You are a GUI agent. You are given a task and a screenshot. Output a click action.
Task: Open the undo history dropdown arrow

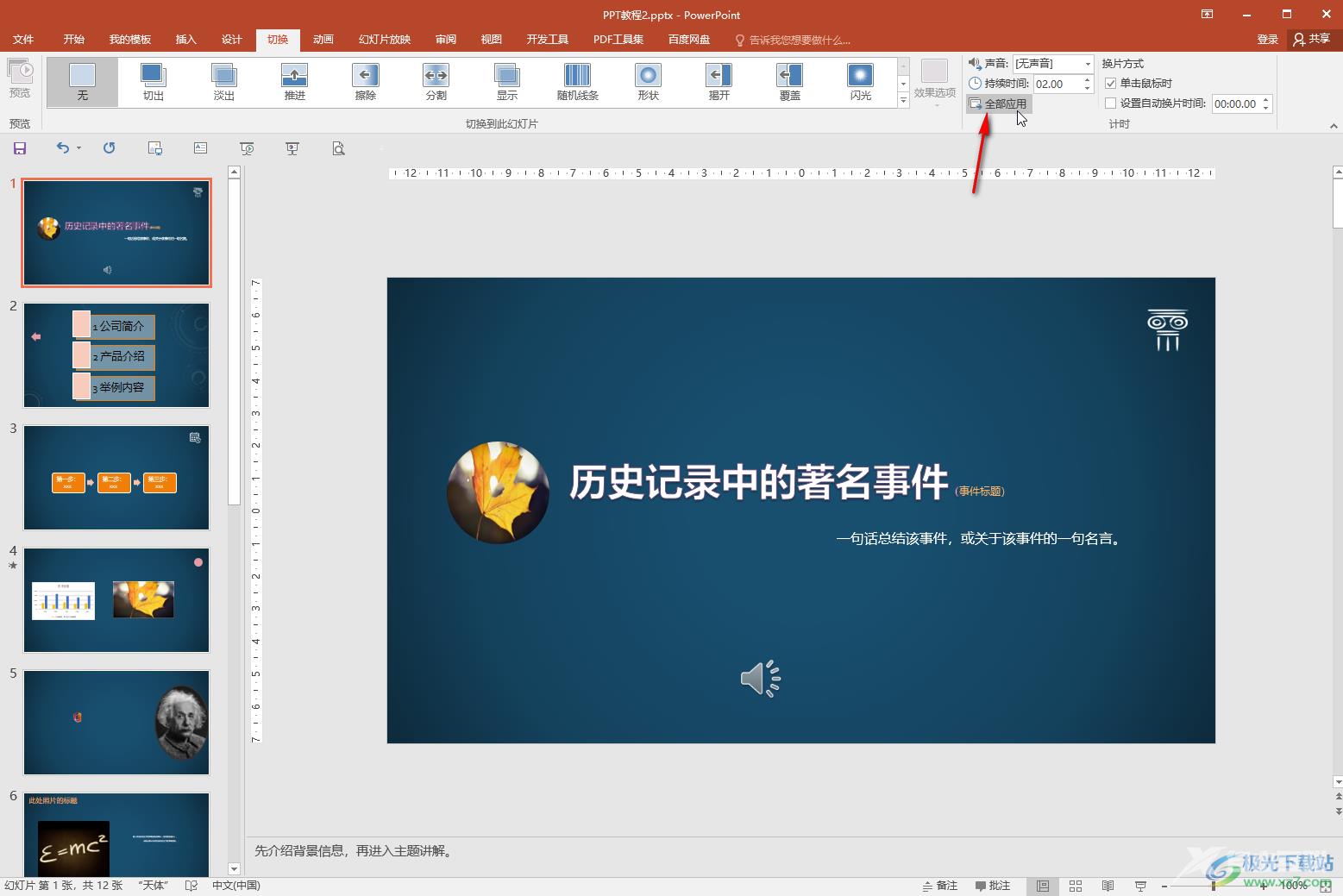[78, 148]
